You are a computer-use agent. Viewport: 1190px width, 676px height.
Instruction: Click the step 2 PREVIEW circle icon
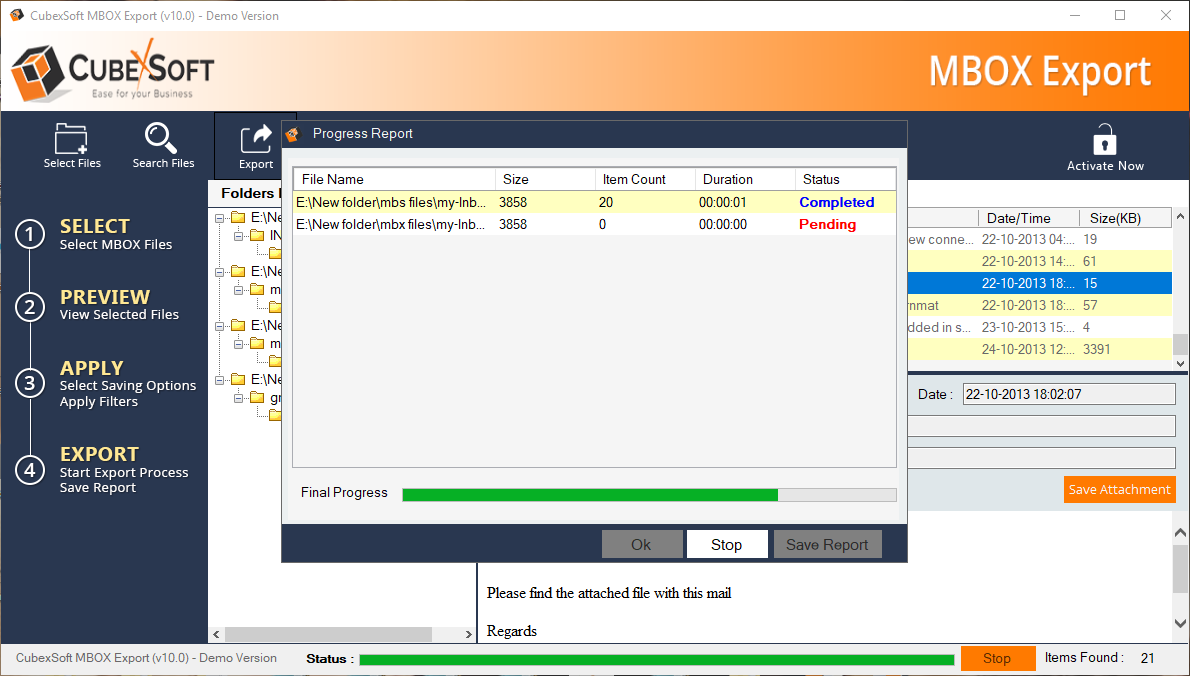30,306
